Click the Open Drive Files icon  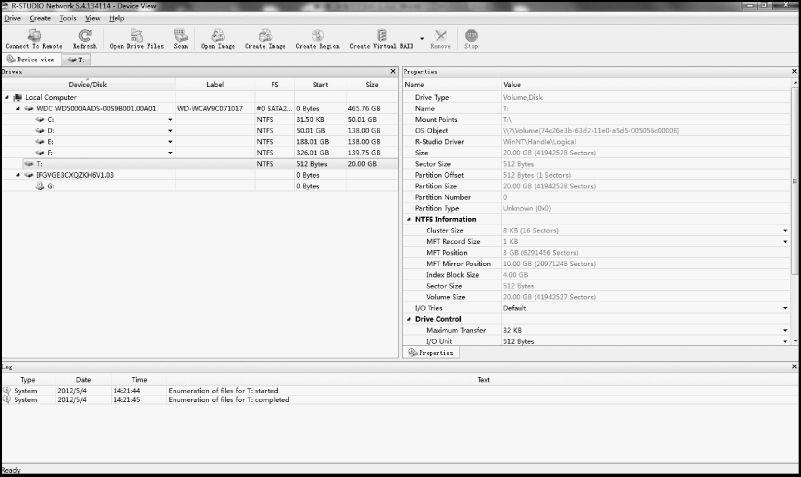coord(137,38)
